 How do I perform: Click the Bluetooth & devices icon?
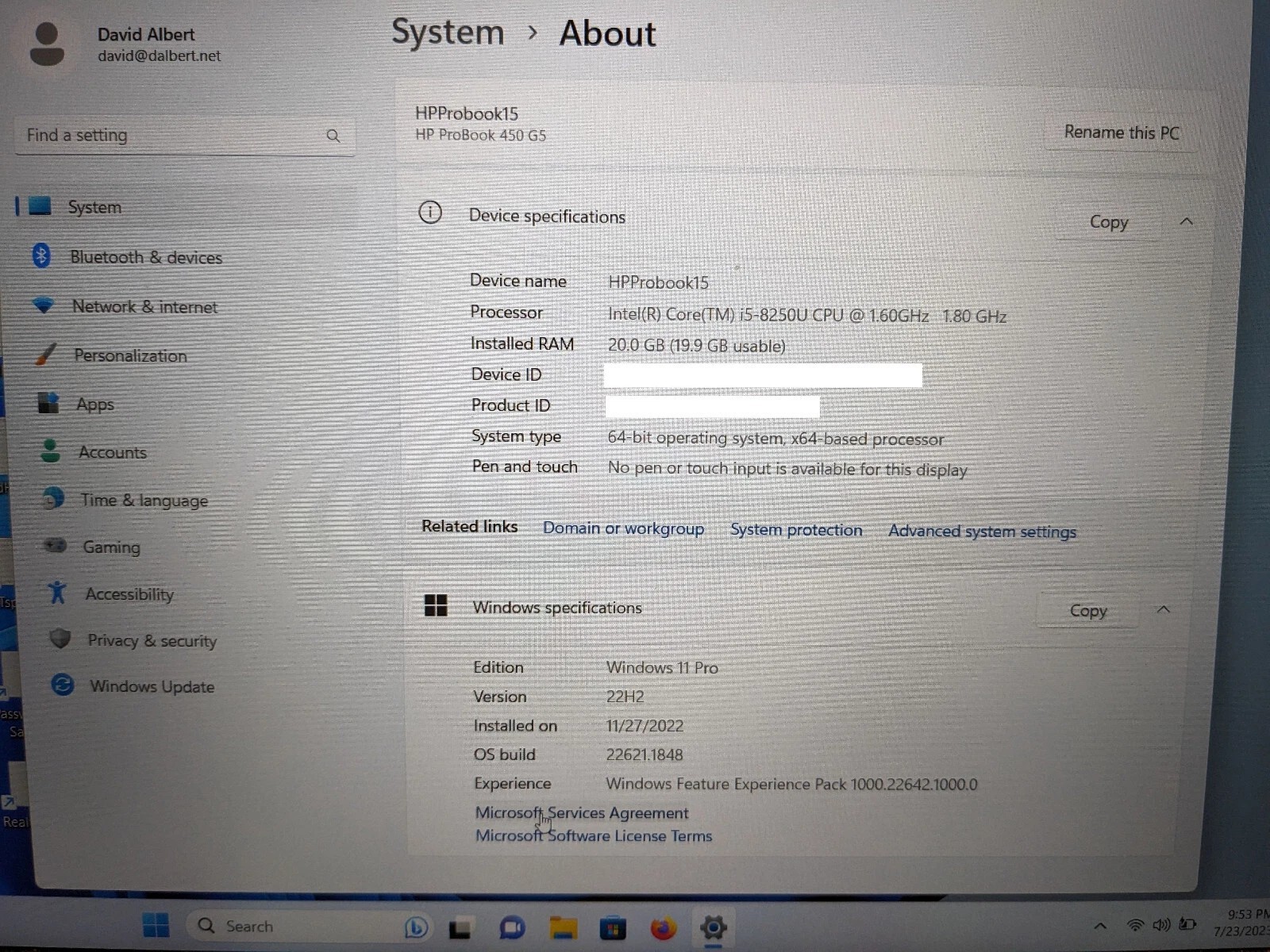41,255
